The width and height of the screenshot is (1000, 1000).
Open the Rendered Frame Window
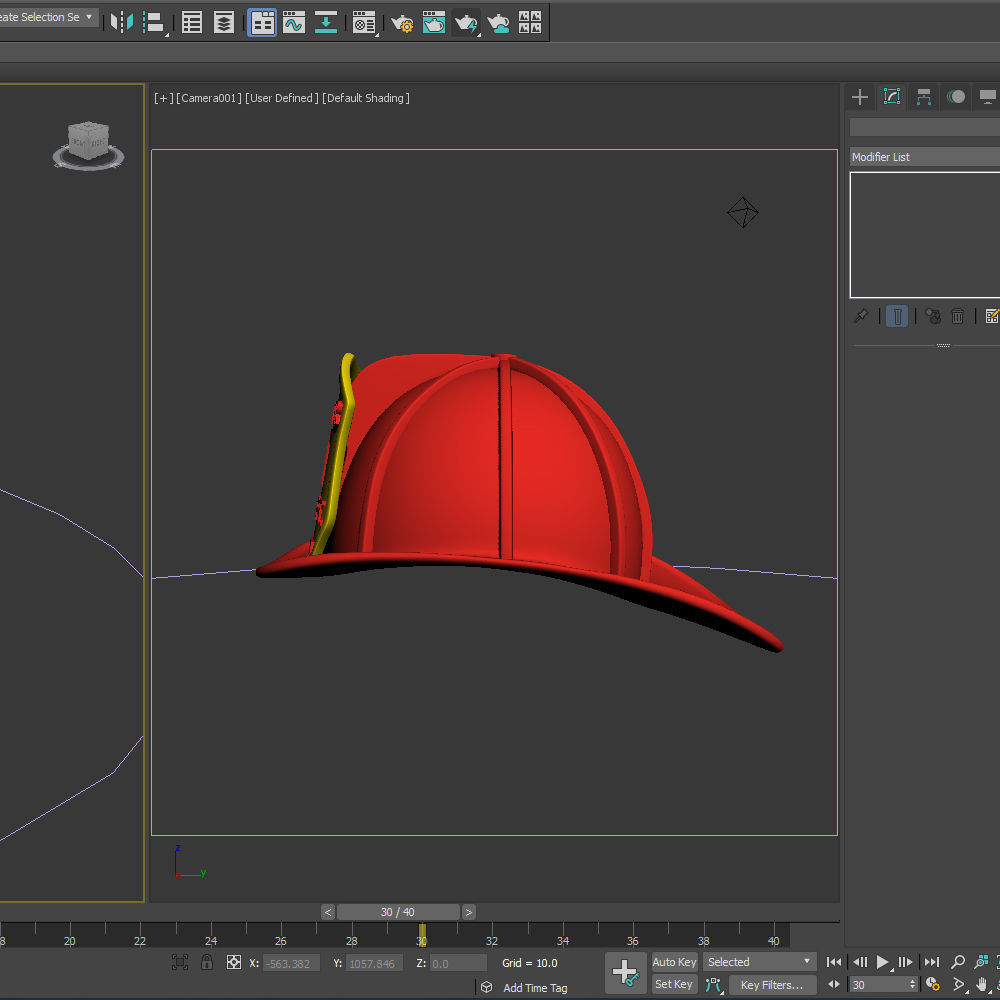[434, 22]
